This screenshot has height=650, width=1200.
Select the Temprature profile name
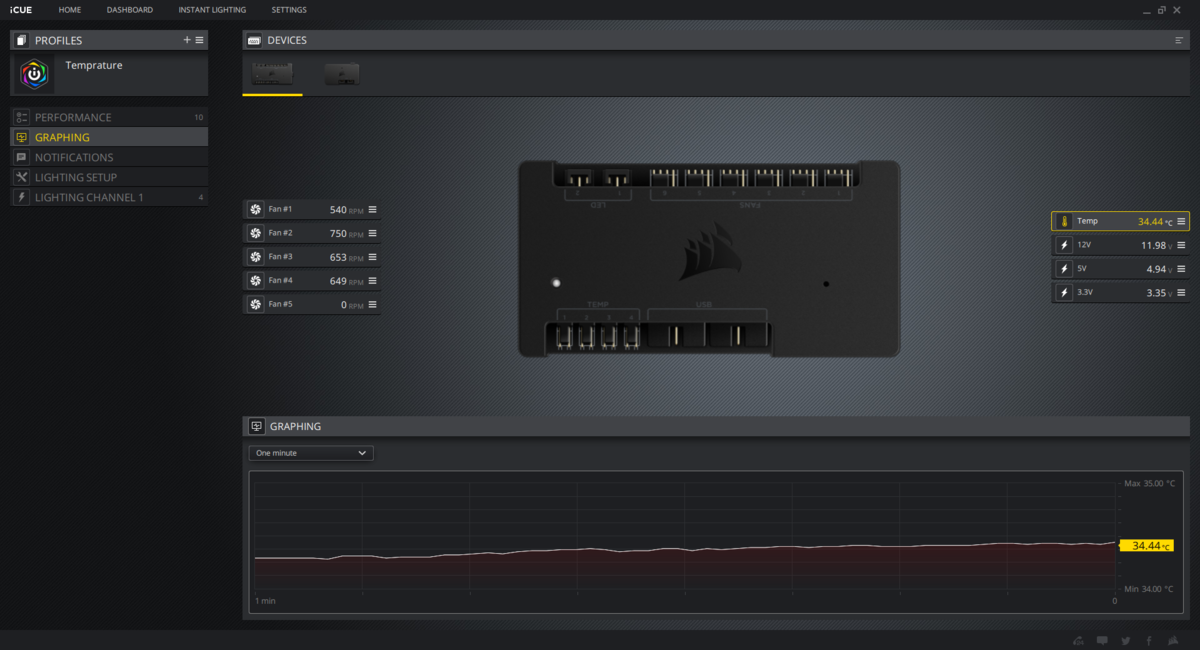point(94,65)
